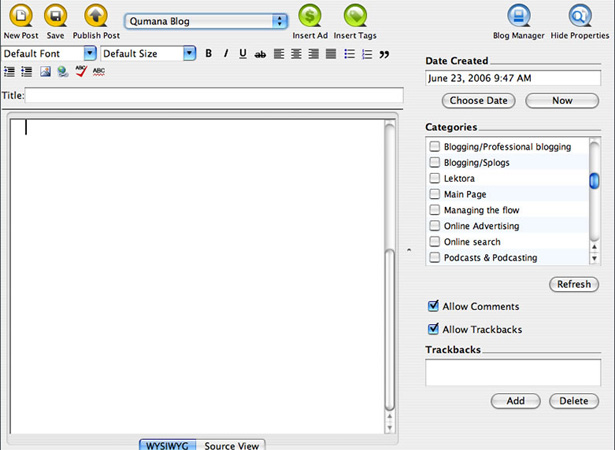Switch to the WYSIWYG tab
Viewport: 615px width, 450px height.
pyautogui.click(x=167, y=445)
